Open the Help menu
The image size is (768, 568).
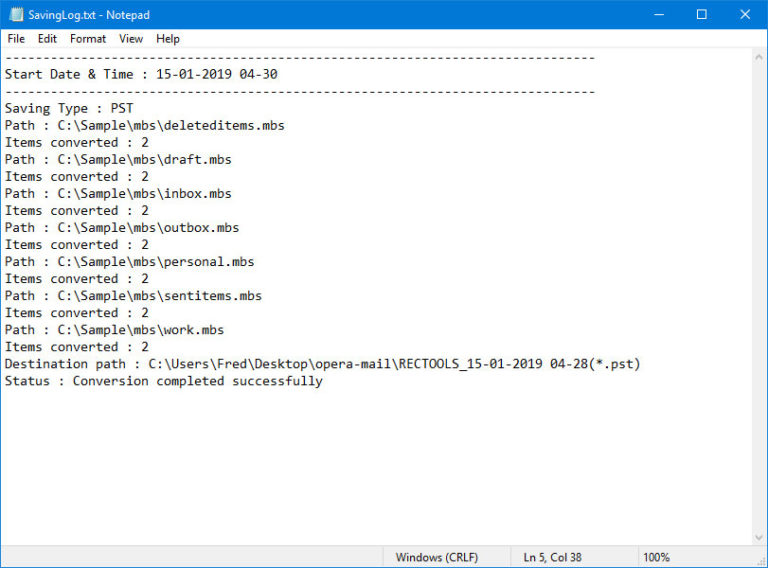(168, 39)
